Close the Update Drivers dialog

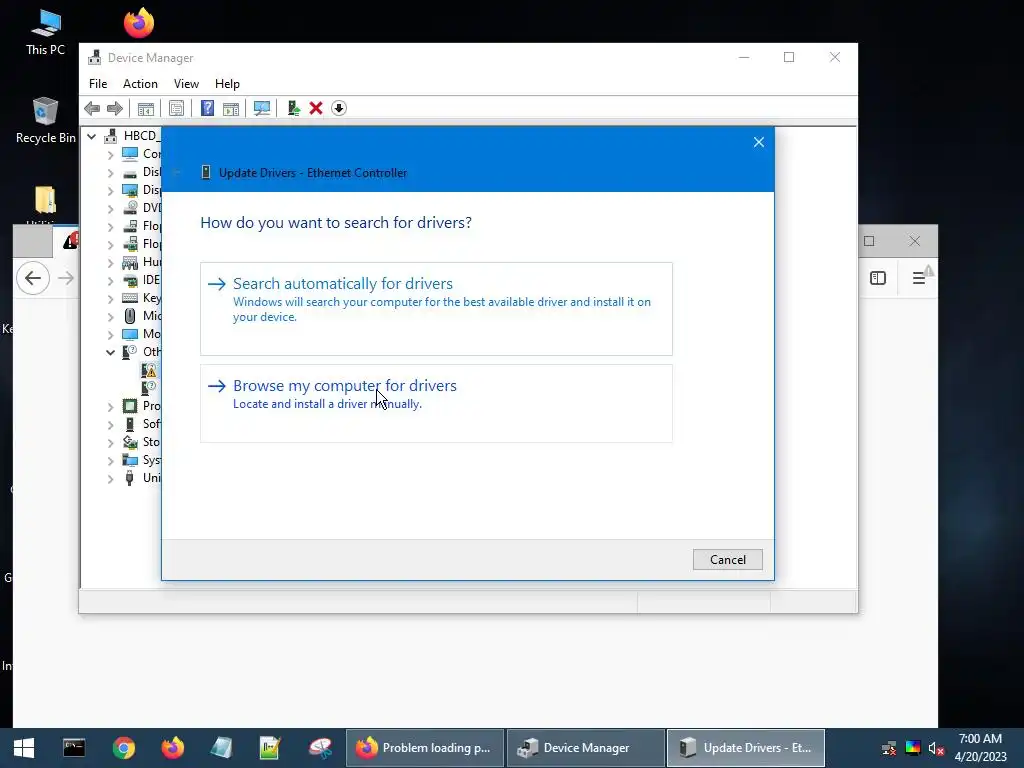[x=759, y=142]
